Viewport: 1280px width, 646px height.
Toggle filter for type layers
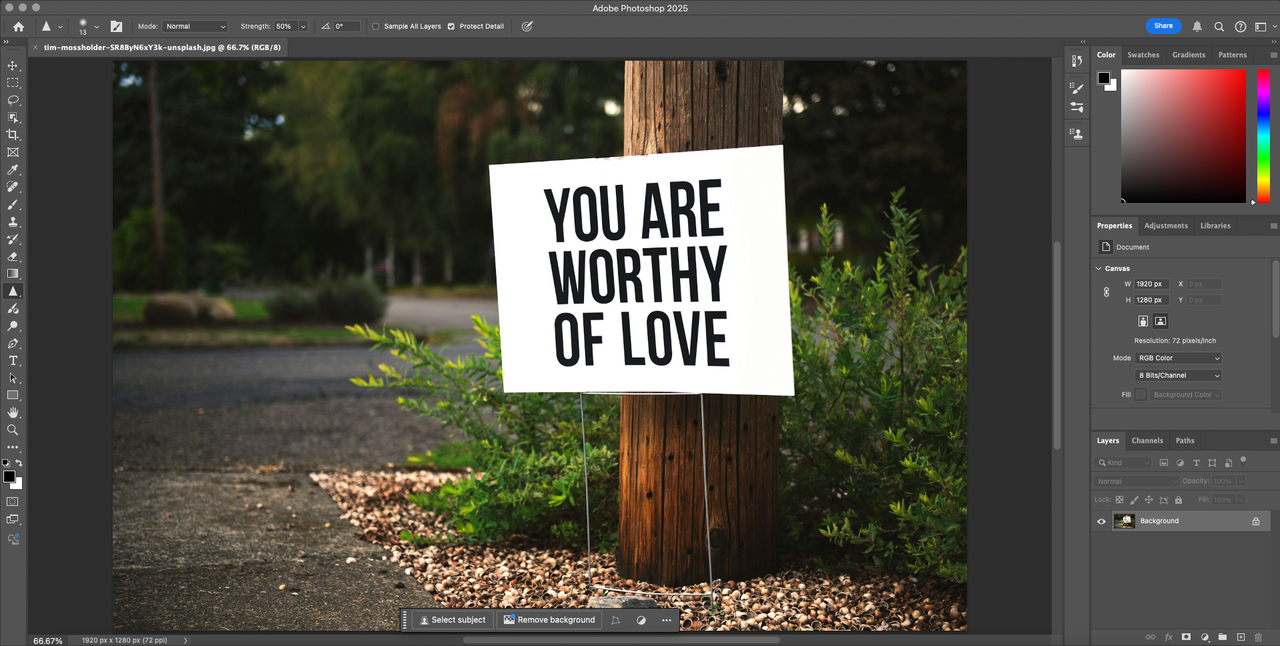1196,463
